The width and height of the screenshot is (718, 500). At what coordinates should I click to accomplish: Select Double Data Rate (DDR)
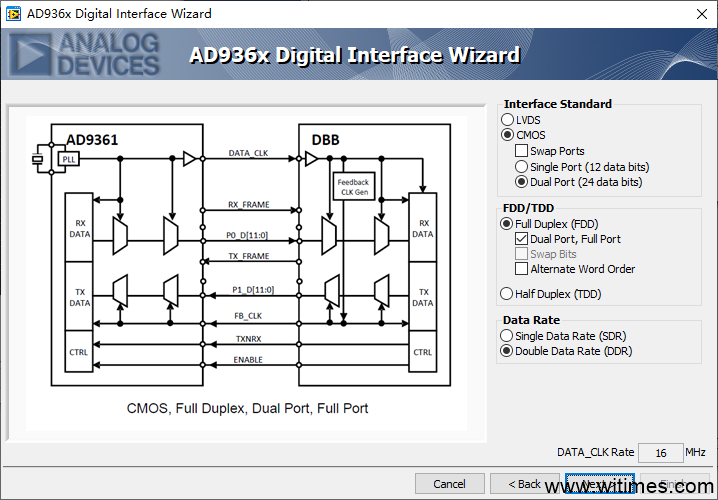coord(508,351)
